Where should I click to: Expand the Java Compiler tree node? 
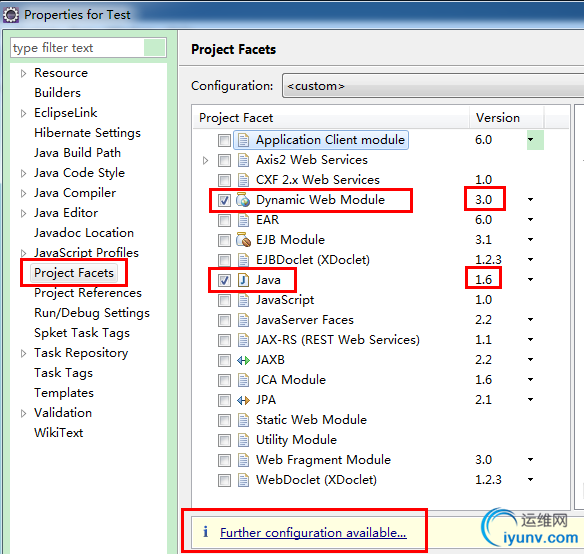tap(23, 193)
